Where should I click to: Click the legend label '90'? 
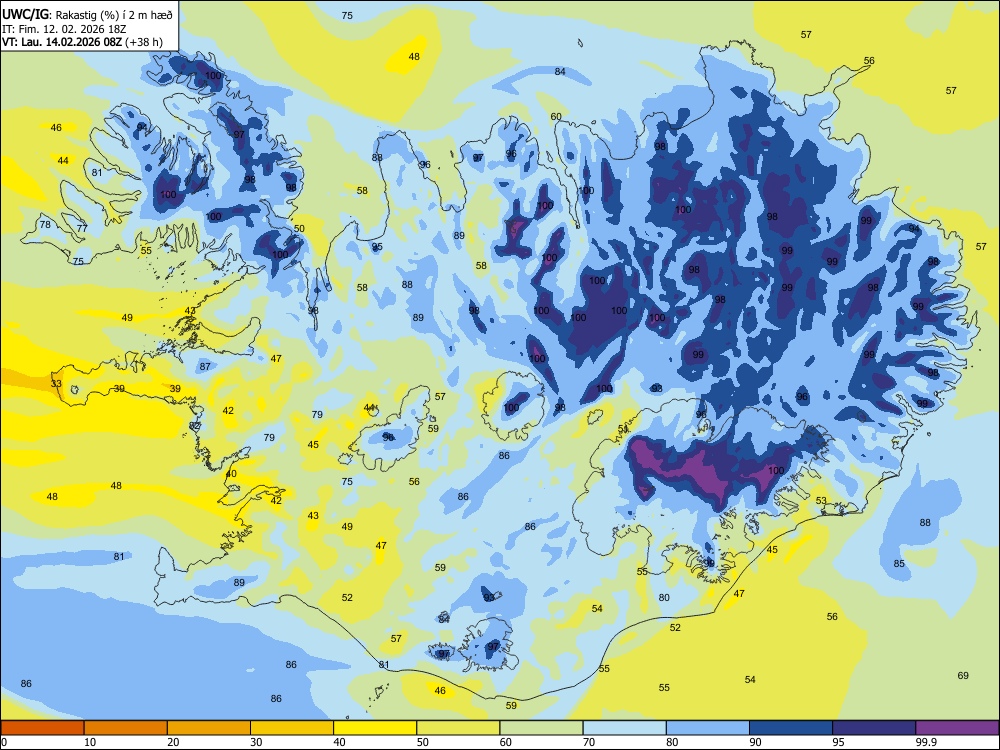click(x=755, y=742)
